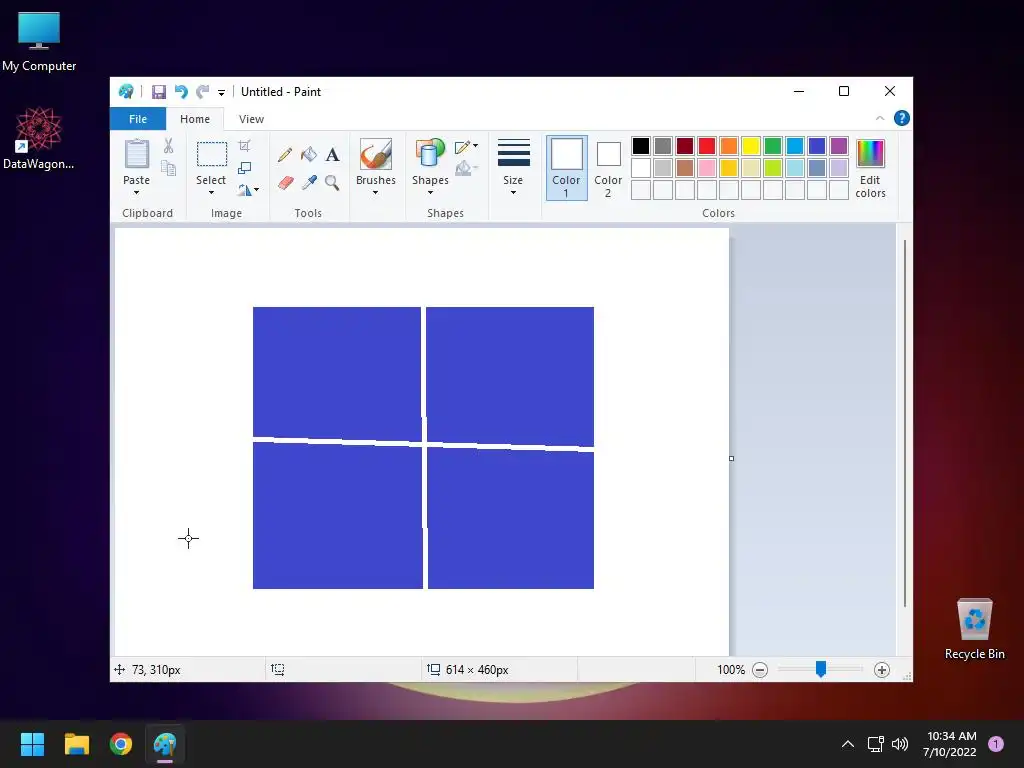Click the Redo arrow in title bar
Screen dimensions: 1024x768
click(203, 92)
